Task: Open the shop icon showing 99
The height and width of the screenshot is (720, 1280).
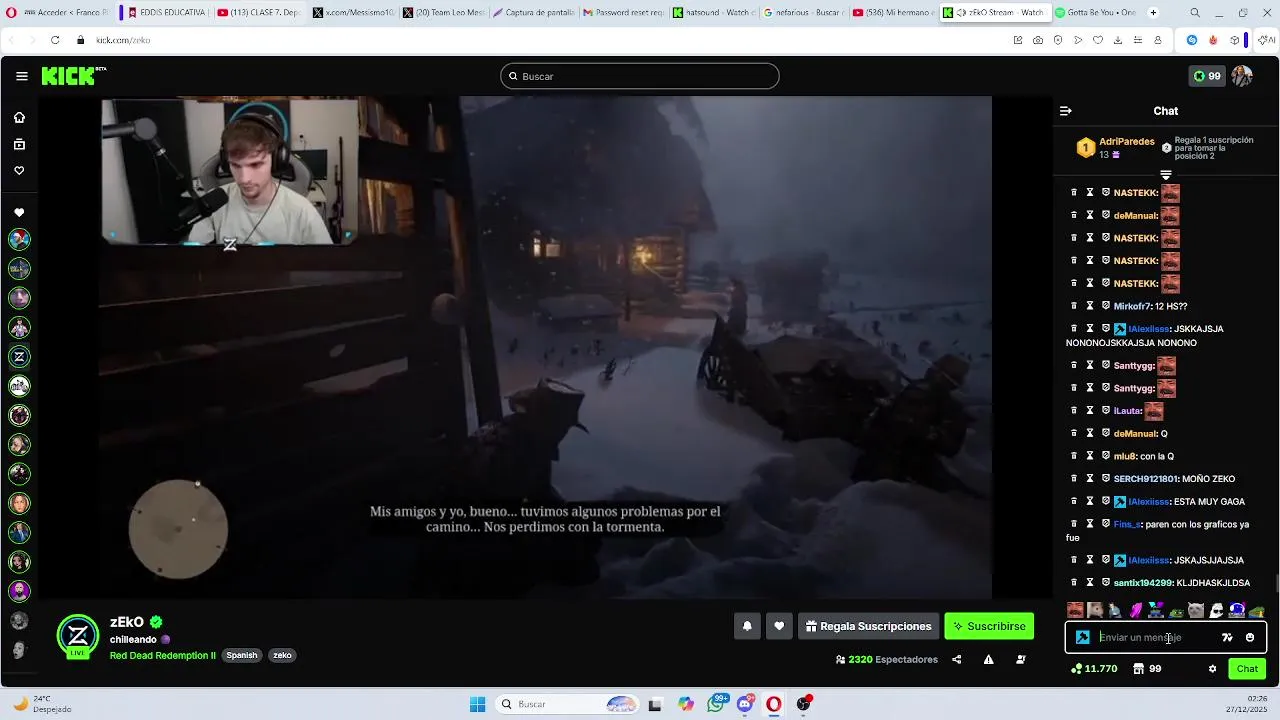Action: (1147, 669)
